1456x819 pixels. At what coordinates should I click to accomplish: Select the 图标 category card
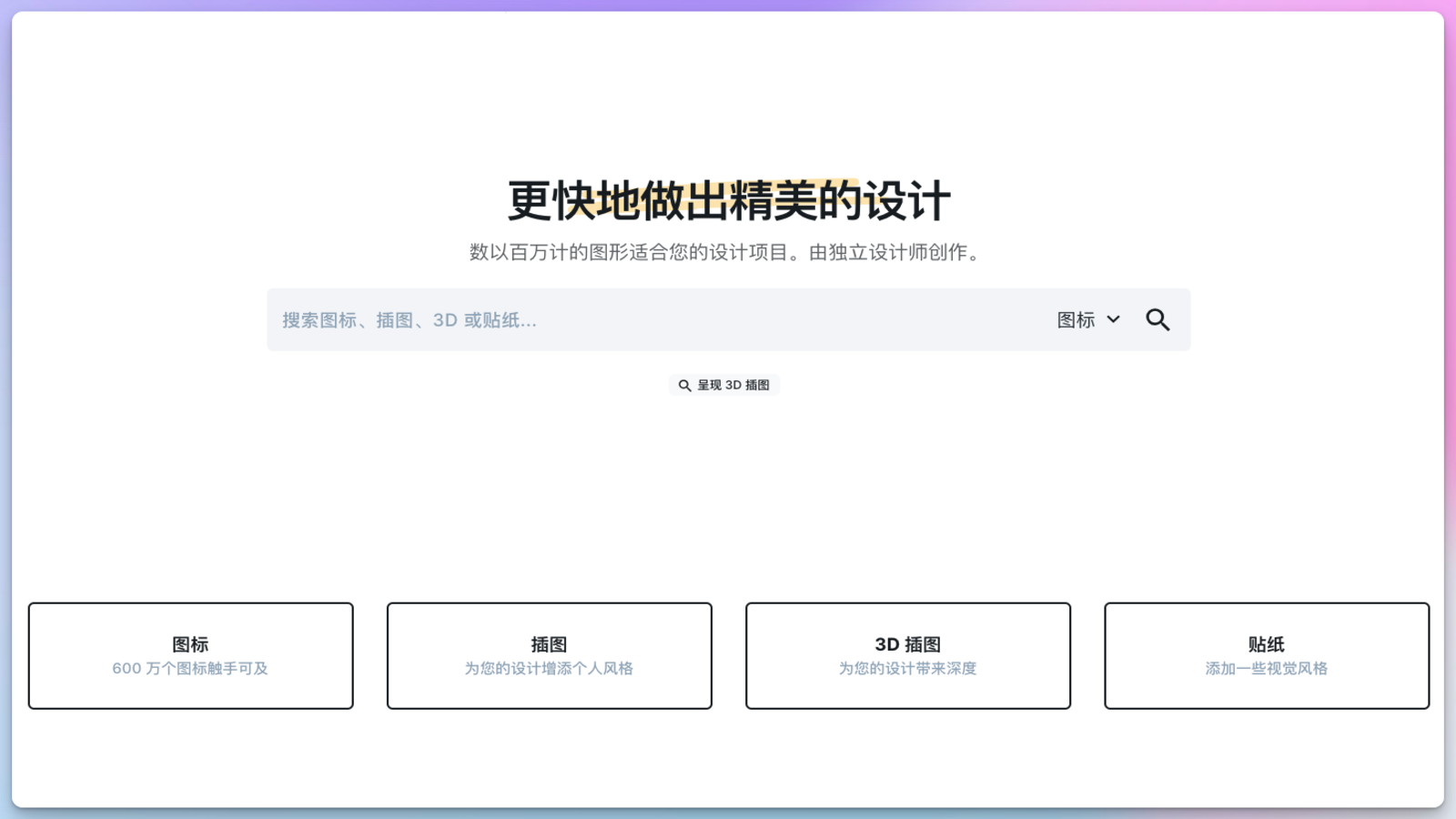click(x=190, y=654)
